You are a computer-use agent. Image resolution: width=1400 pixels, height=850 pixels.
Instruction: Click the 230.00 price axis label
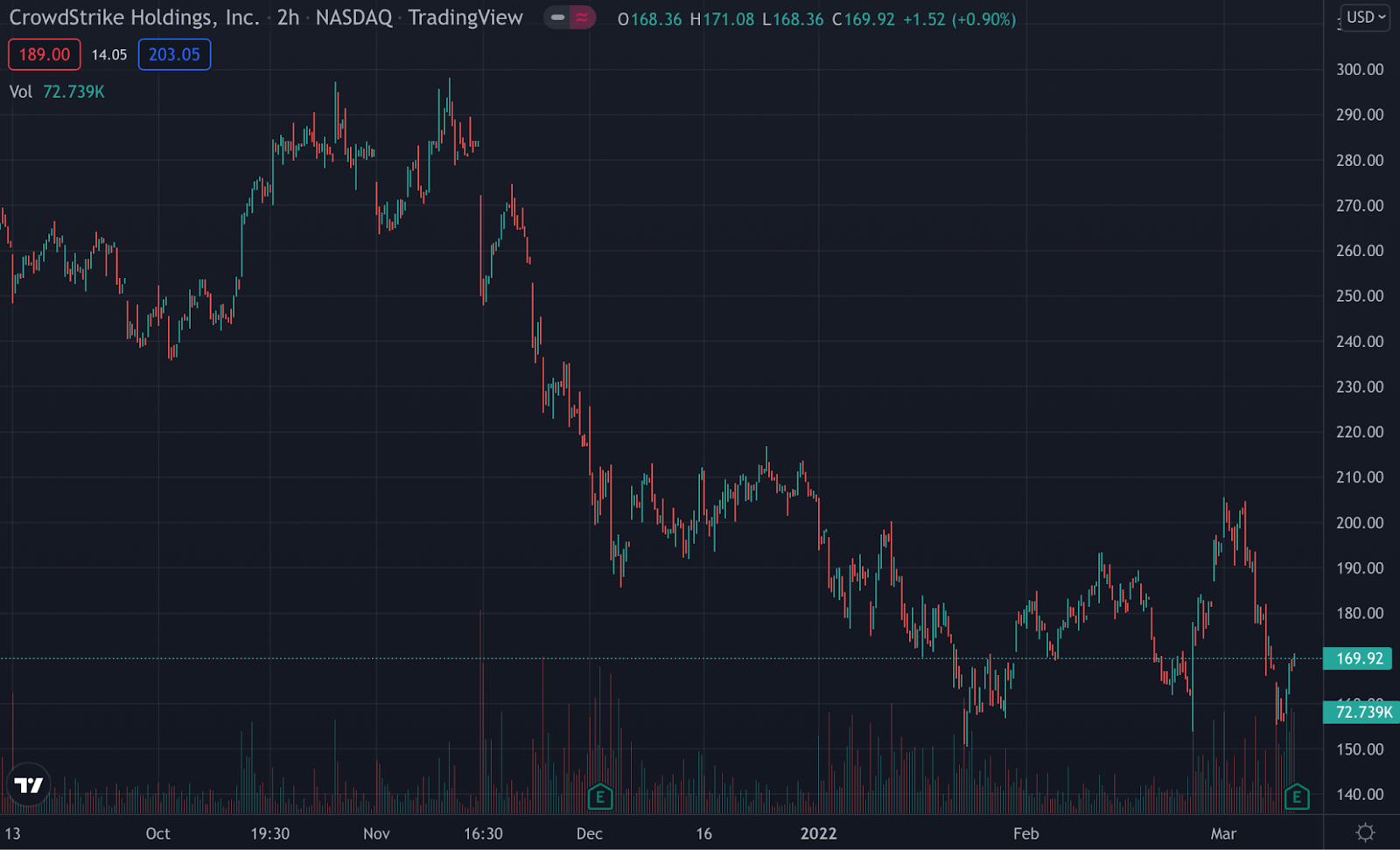pos(1360,387)
